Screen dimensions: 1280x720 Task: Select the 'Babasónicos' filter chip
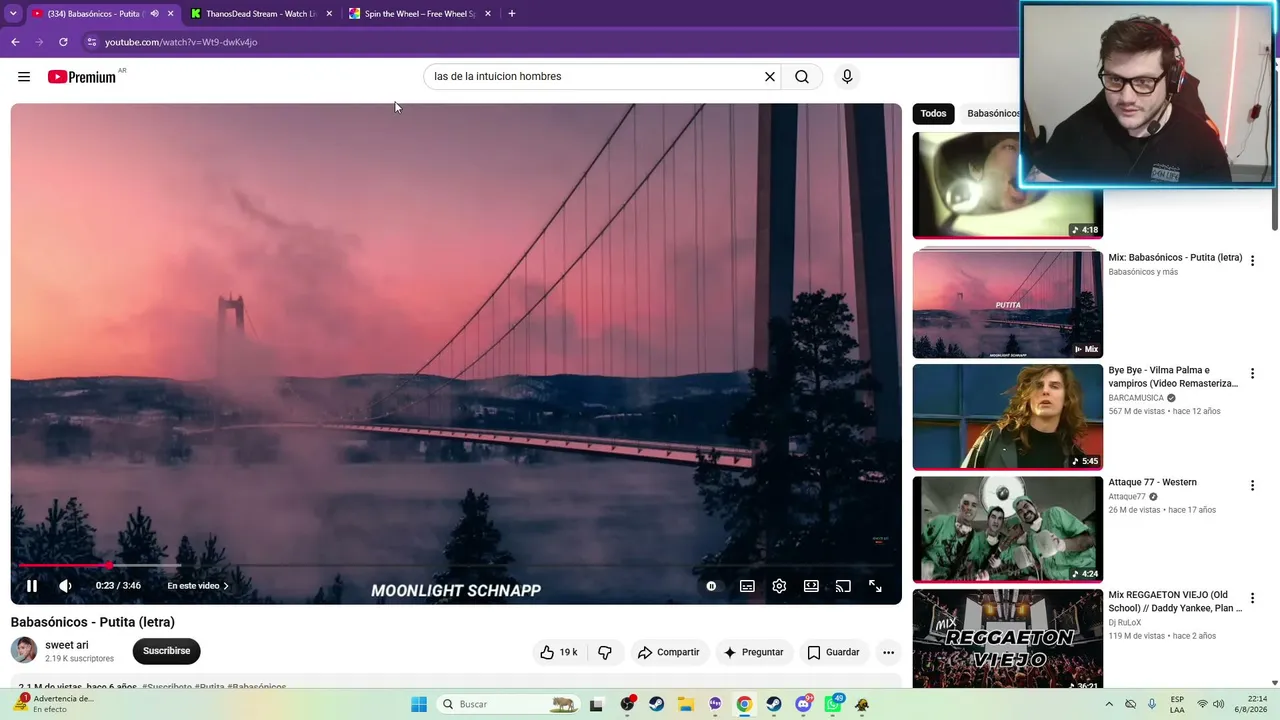(x=992, y=114)
